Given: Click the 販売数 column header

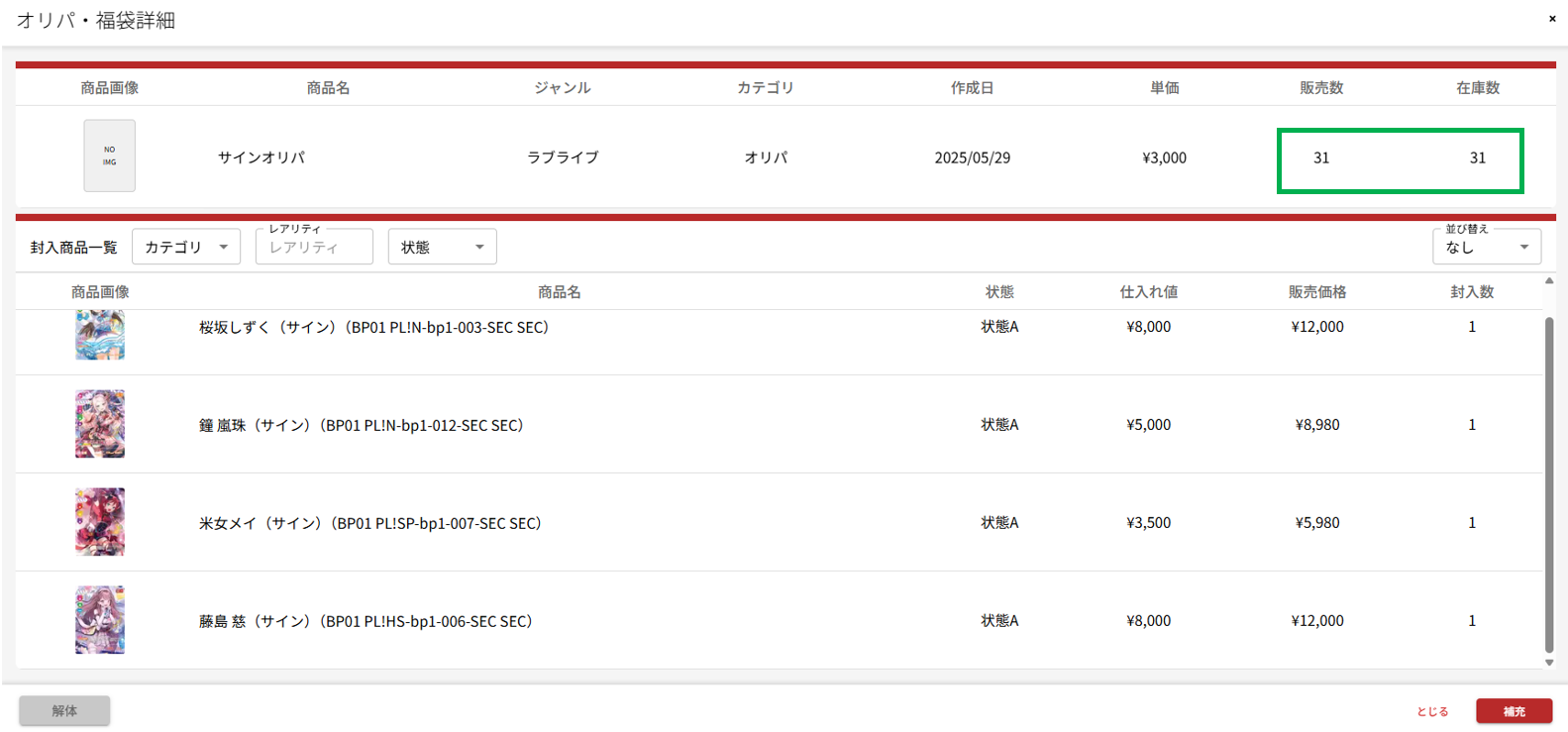Looking at the screenshot, I should point(1321,88).
